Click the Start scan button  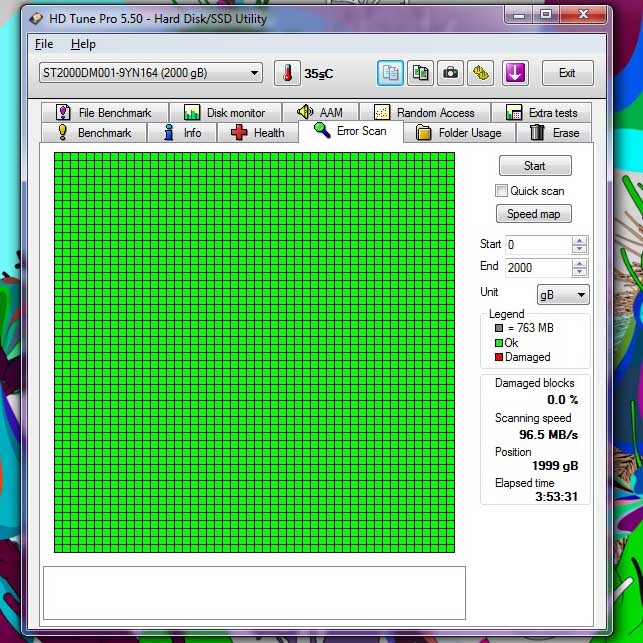[535, 166]
